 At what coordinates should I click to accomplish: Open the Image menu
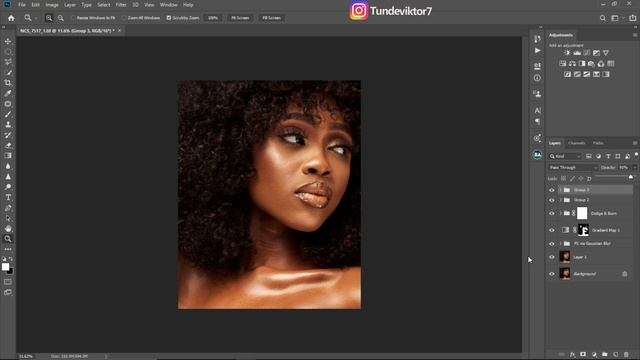(x=52, y=5)
